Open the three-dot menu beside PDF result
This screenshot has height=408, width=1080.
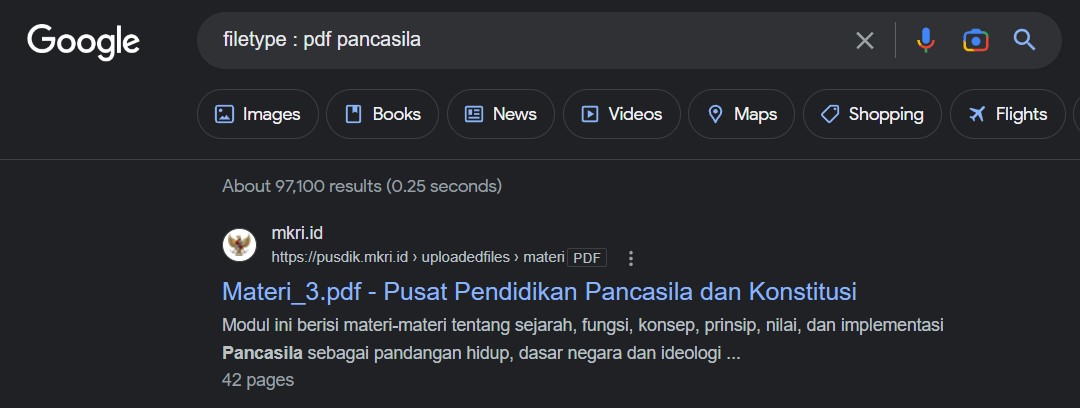[x=630, y=258]
